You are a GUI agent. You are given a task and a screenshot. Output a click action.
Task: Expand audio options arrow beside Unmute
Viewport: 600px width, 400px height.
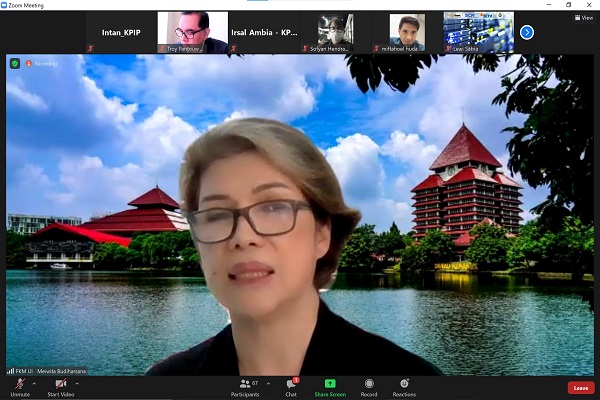coord(35,382)
